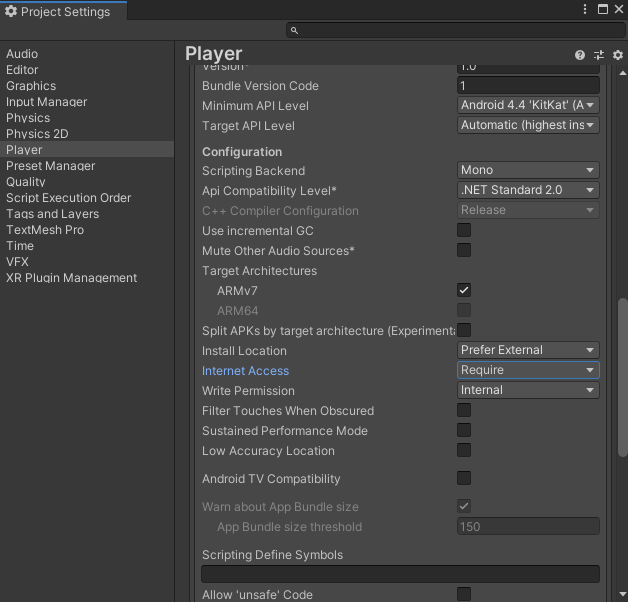Select the Editor settings category
The height and width of the screenshot is (602, 628).
(87, 70)
